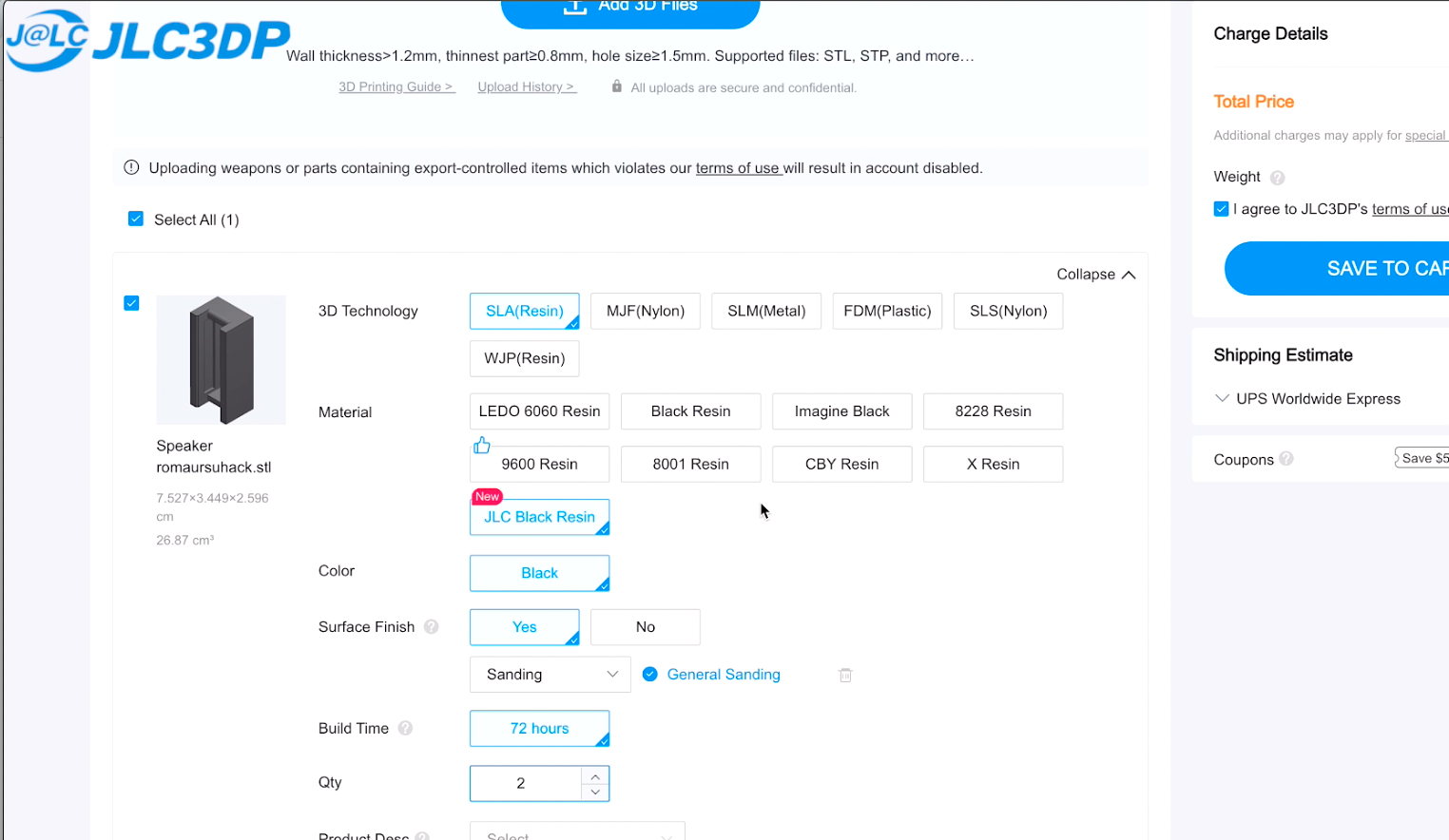
Task: Collapse the part options panel
Action: tap(1095, 275)
